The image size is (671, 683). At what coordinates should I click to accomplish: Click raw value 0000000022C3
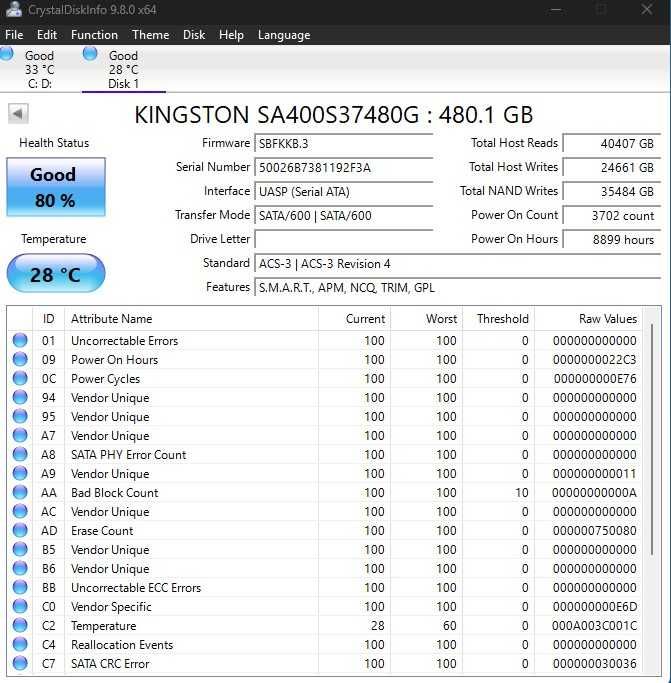tap(594, 360)
